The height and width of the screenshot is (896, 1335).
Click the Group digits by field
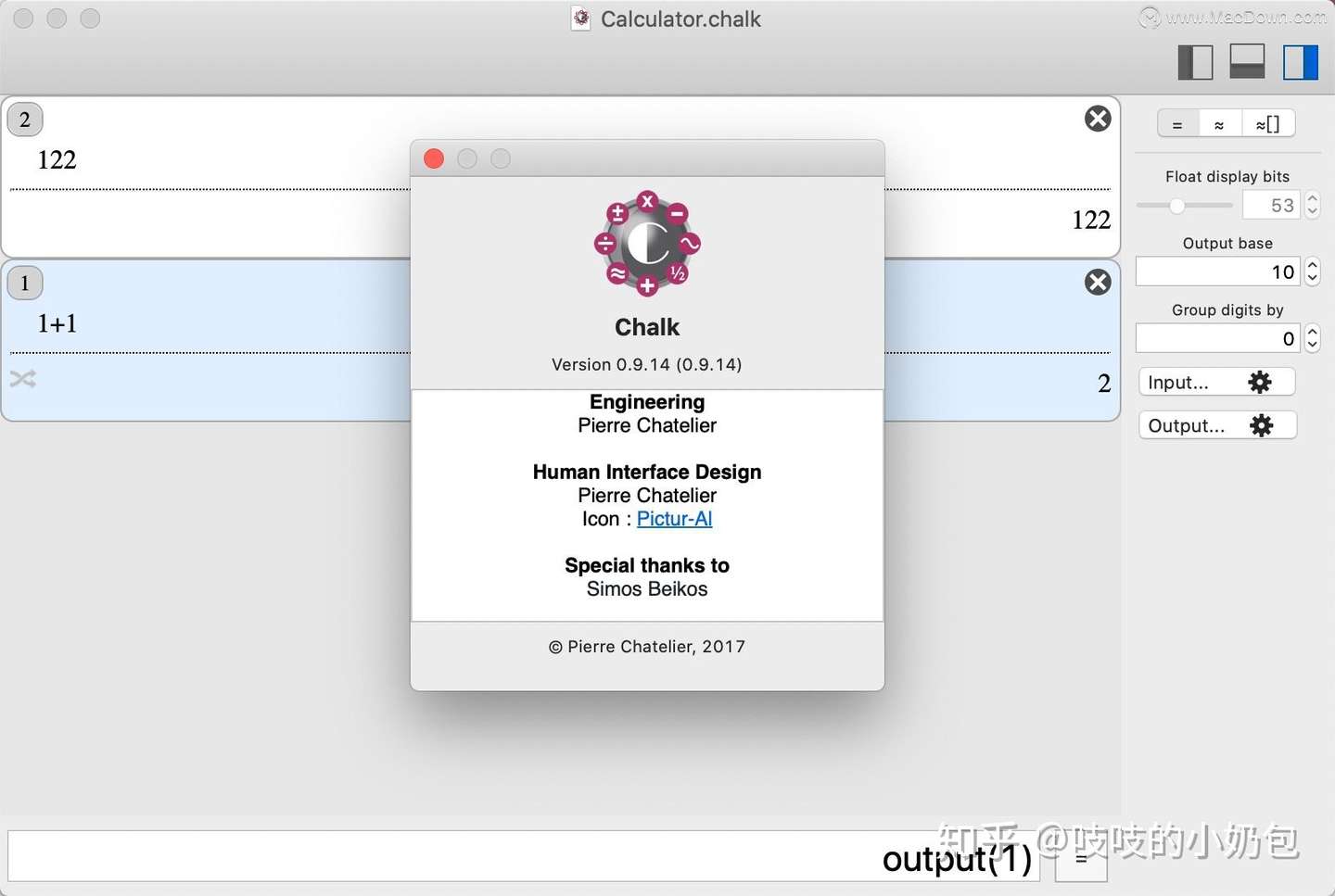1217,338
